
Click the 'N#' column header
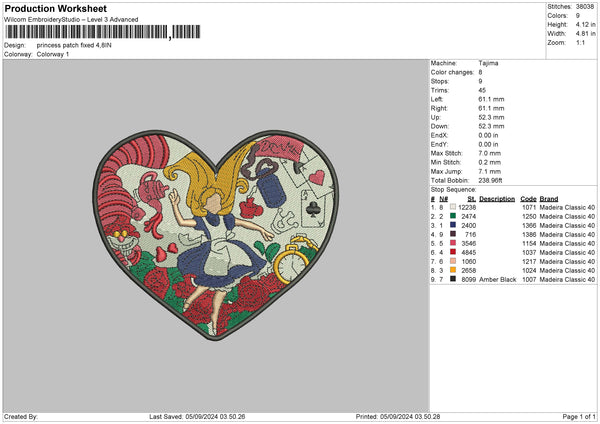[443, 199]
